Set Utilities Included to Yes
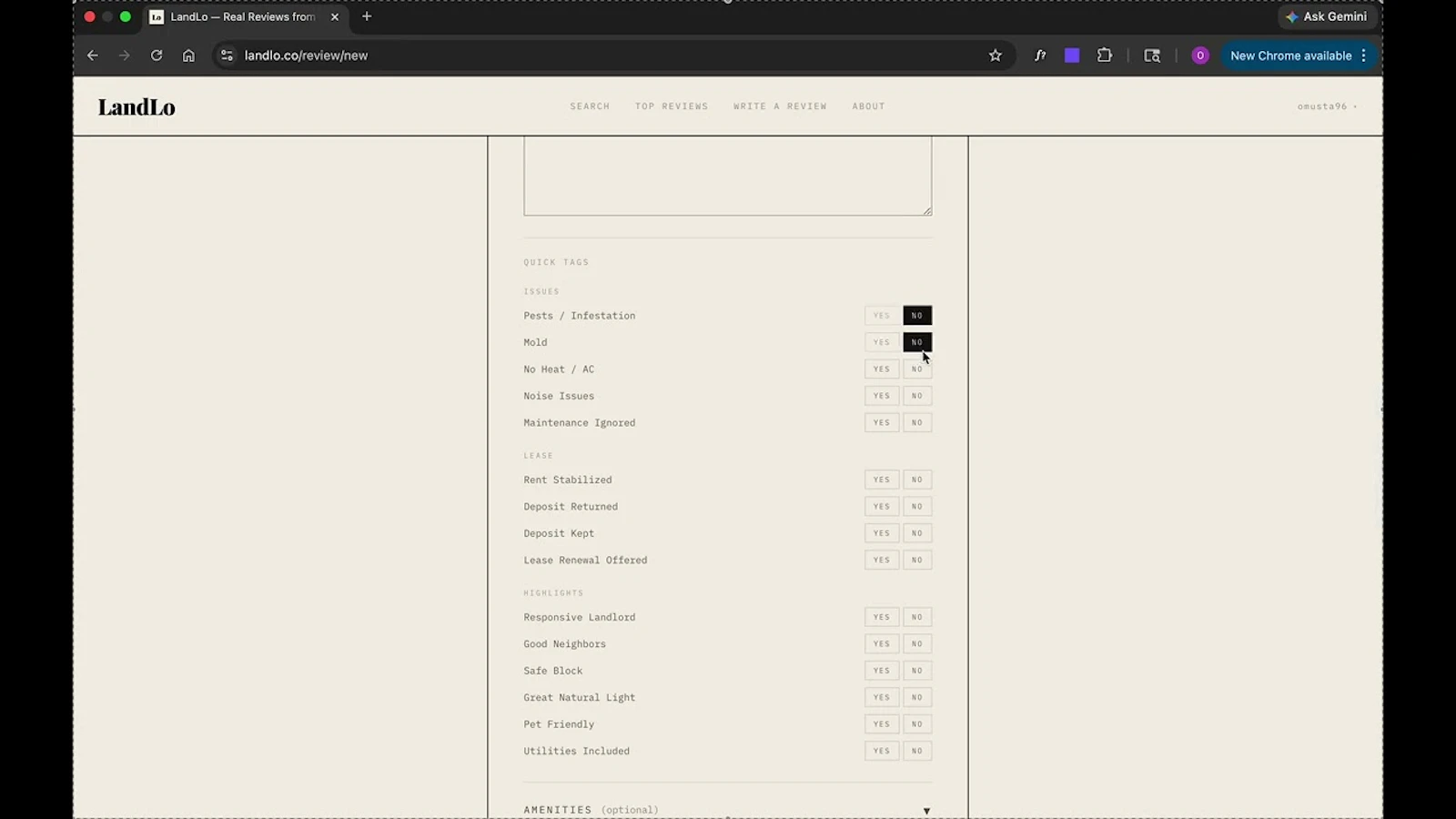This screenshot has height=819, width=1456. click(881, 751)
